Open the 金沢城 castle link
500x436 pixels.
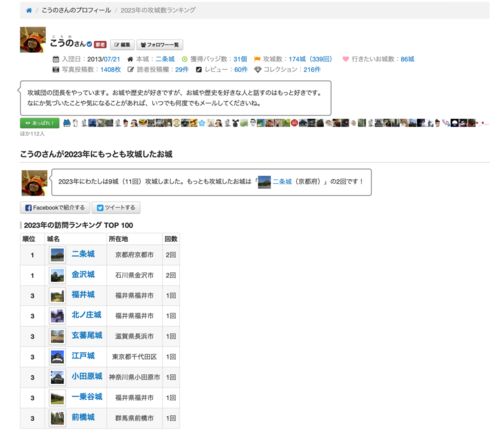[x=83, y=274]
